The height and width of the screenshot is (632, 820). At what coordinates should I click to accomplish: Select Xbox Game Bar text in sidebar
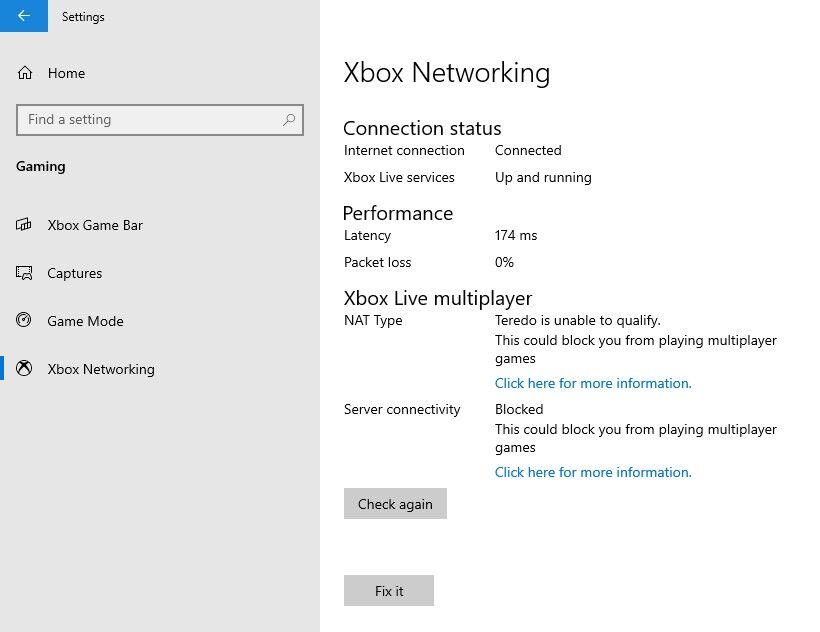pos(95,225)
